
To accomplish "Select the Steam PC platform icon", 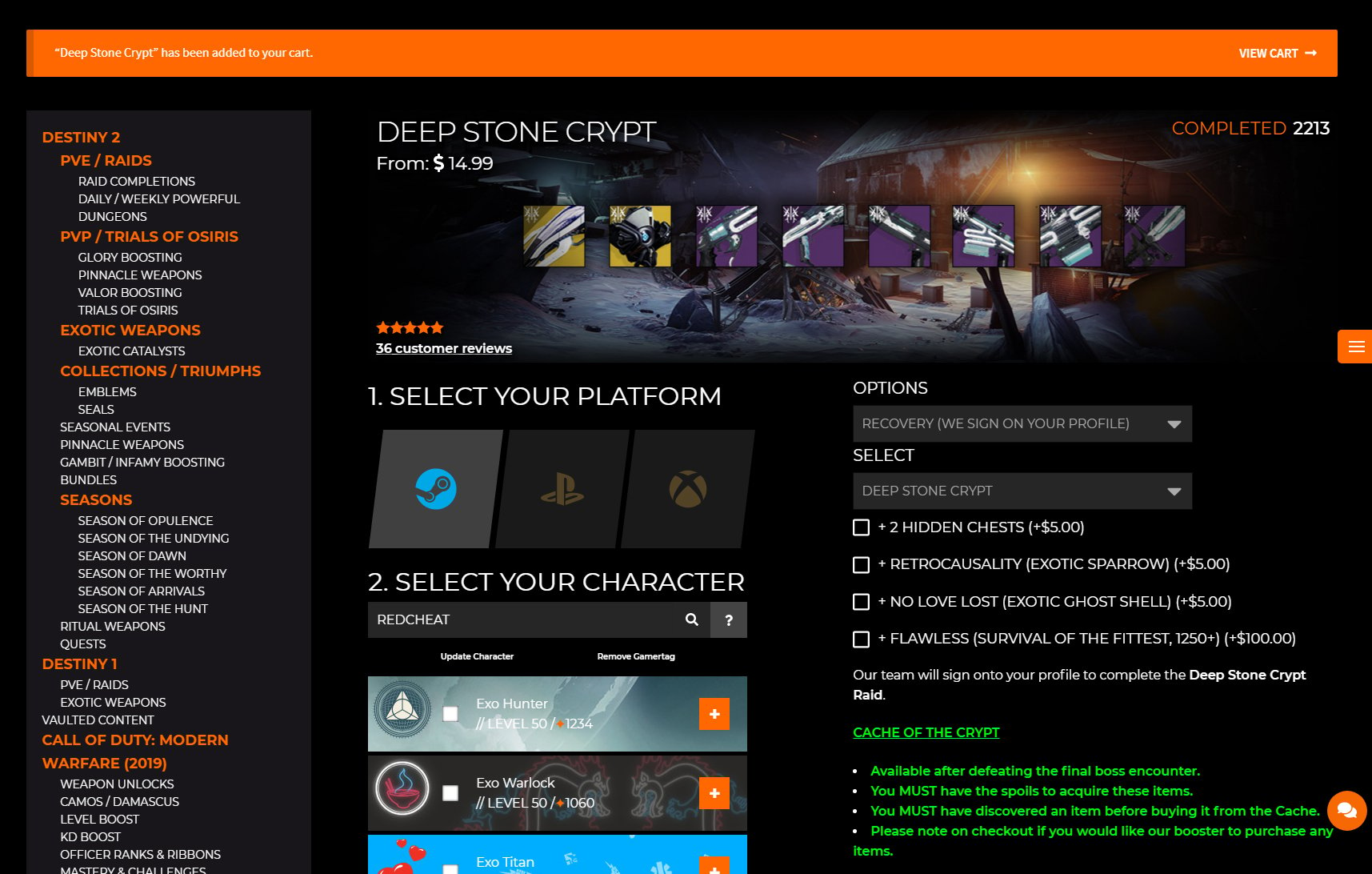I will [435, 489].
